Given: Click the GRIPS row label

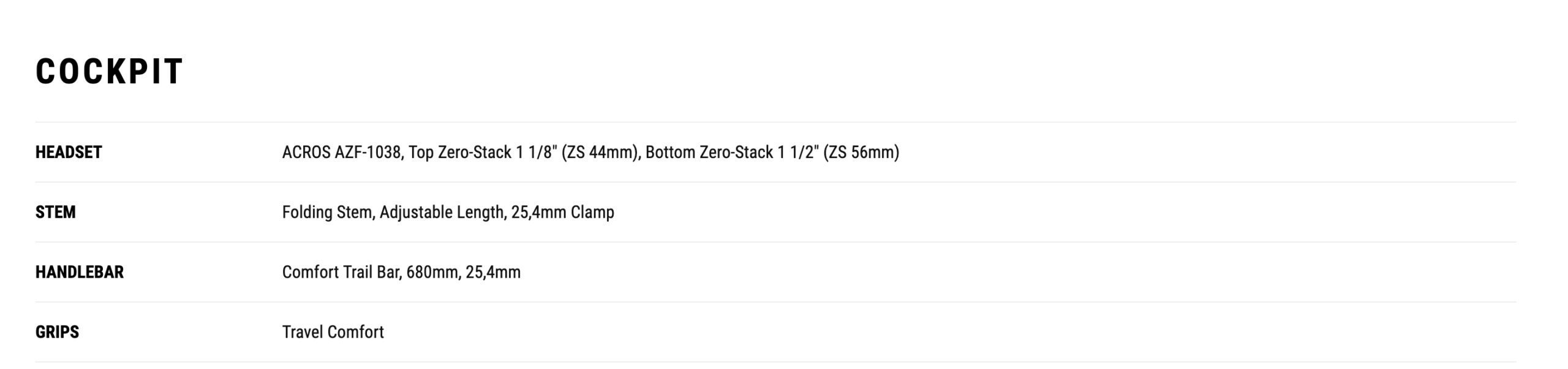Looking at the screenshot, I should [57, 332].
